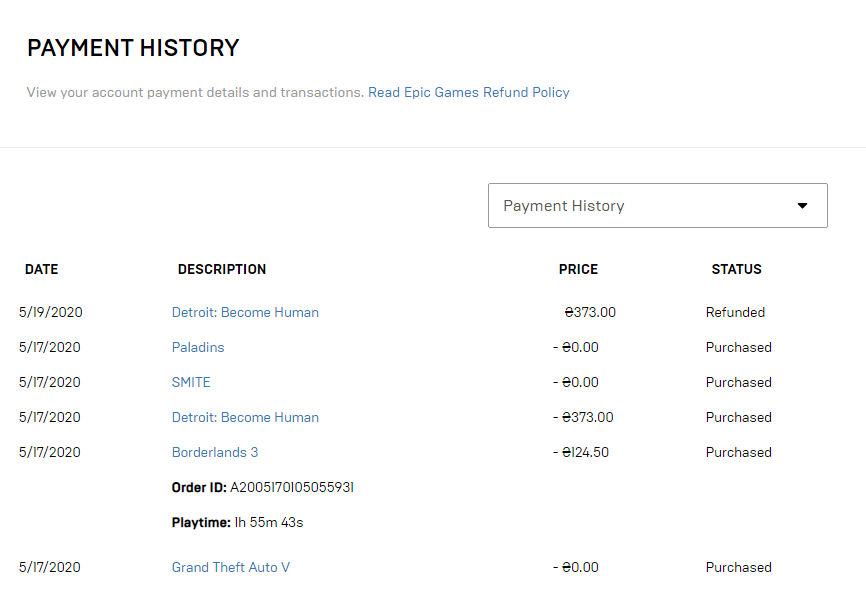This screenshot has width=866, height=613.
Task: Click the Paladins row date 5/17/2020
Action: (50, 347)
